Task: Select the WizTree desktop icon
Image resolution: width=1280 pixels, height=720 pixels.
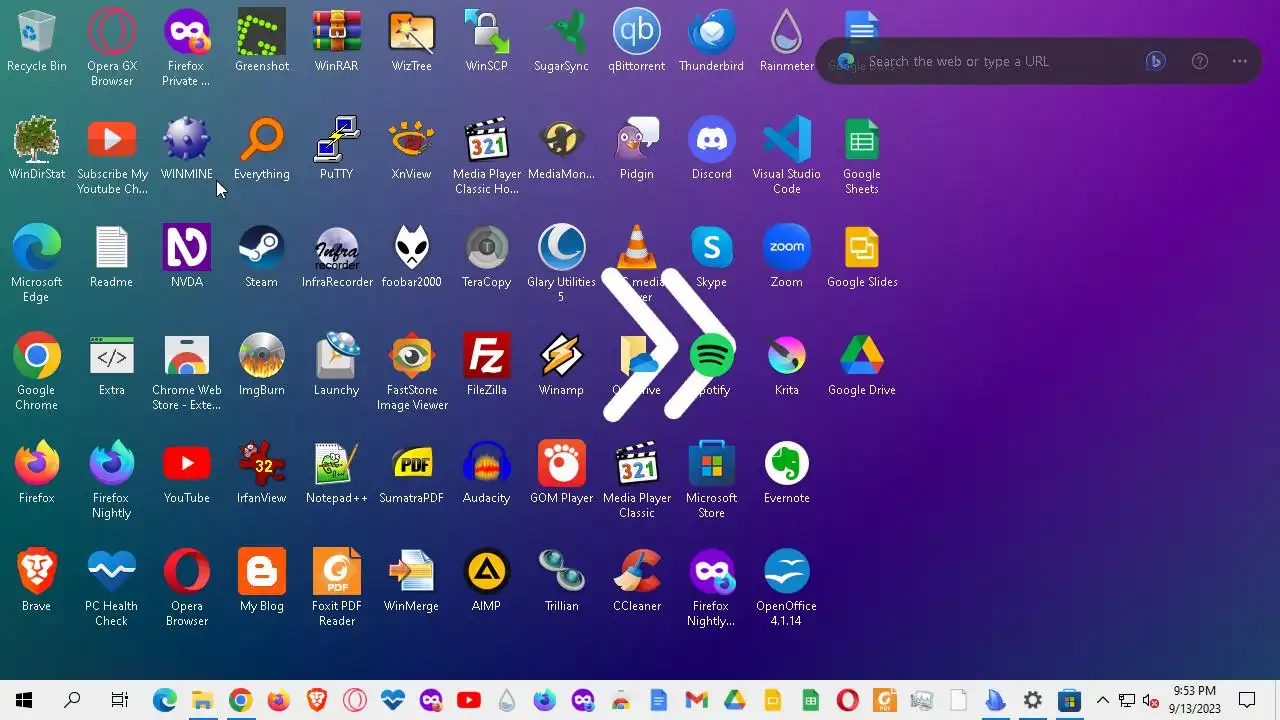Action: (411, 42)
